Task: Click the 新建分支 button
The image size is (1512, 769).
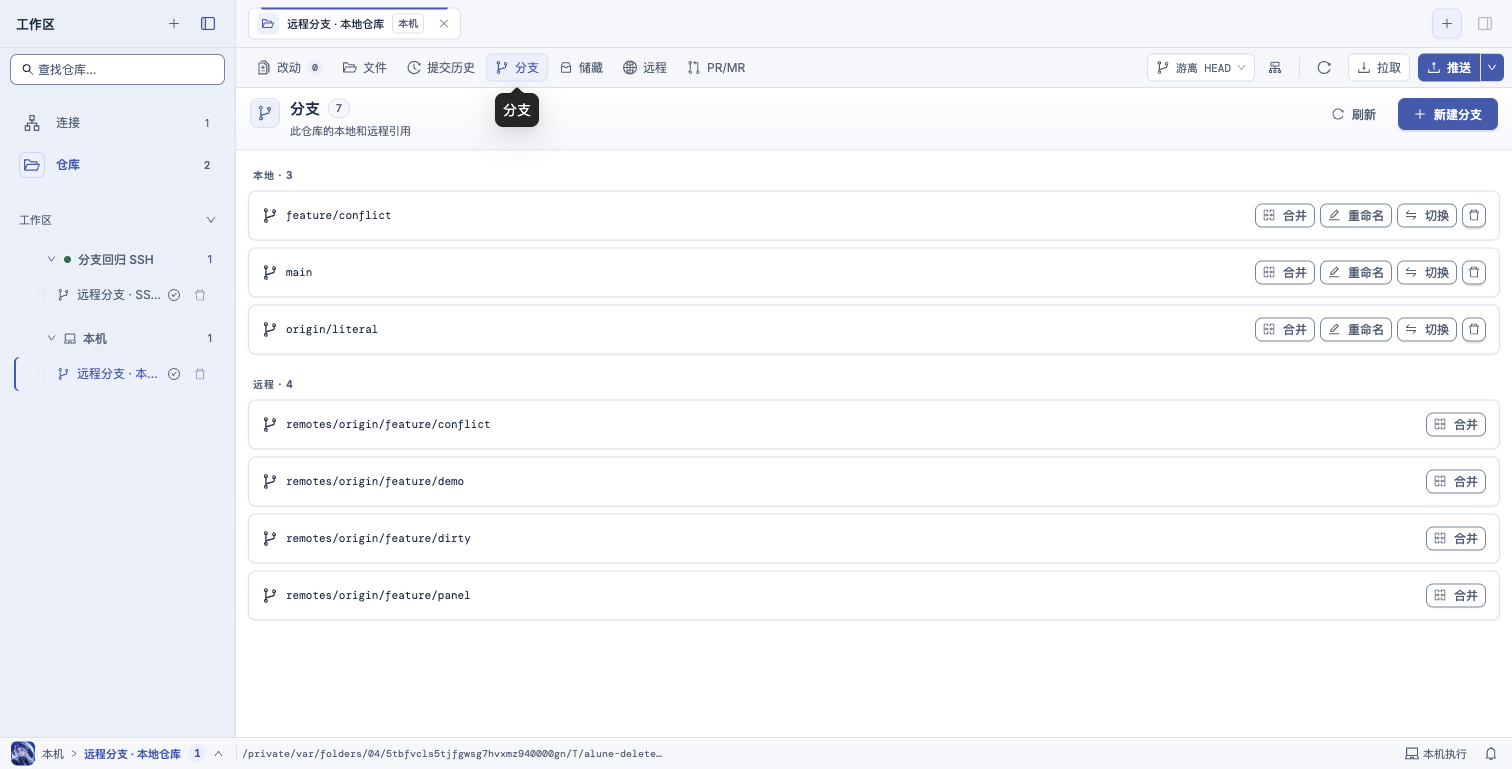Action: [x=1447, y=115]
